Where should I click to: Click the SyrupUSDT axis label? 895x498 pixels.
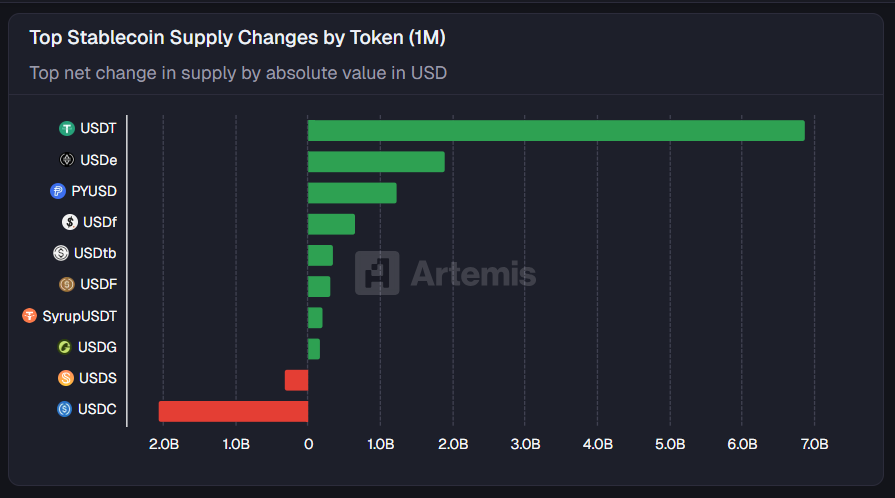(x=80, y=316)
